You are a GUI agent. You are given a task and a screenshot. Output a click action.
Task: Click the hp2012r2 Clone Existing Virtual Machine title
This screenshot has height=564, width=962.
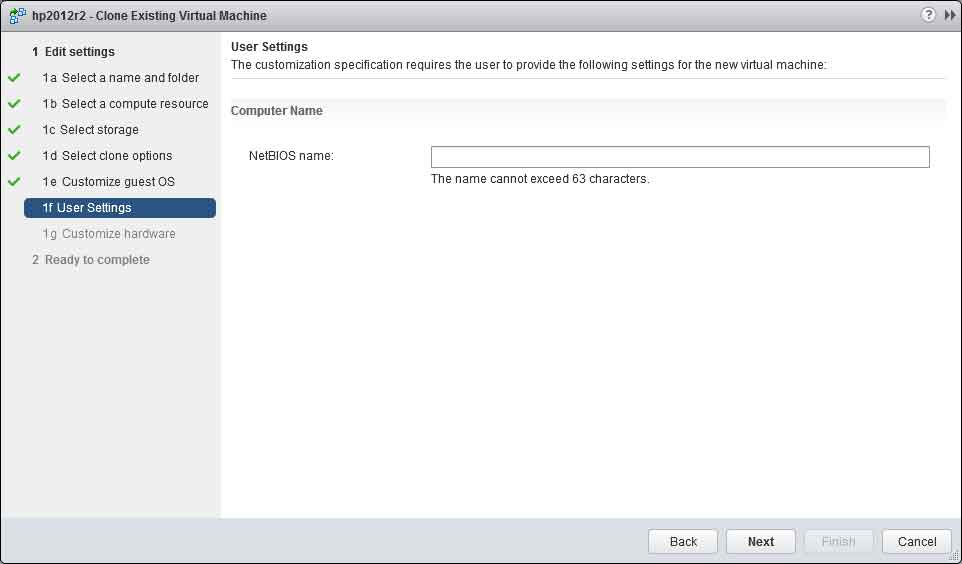click(x=149, y=15)
